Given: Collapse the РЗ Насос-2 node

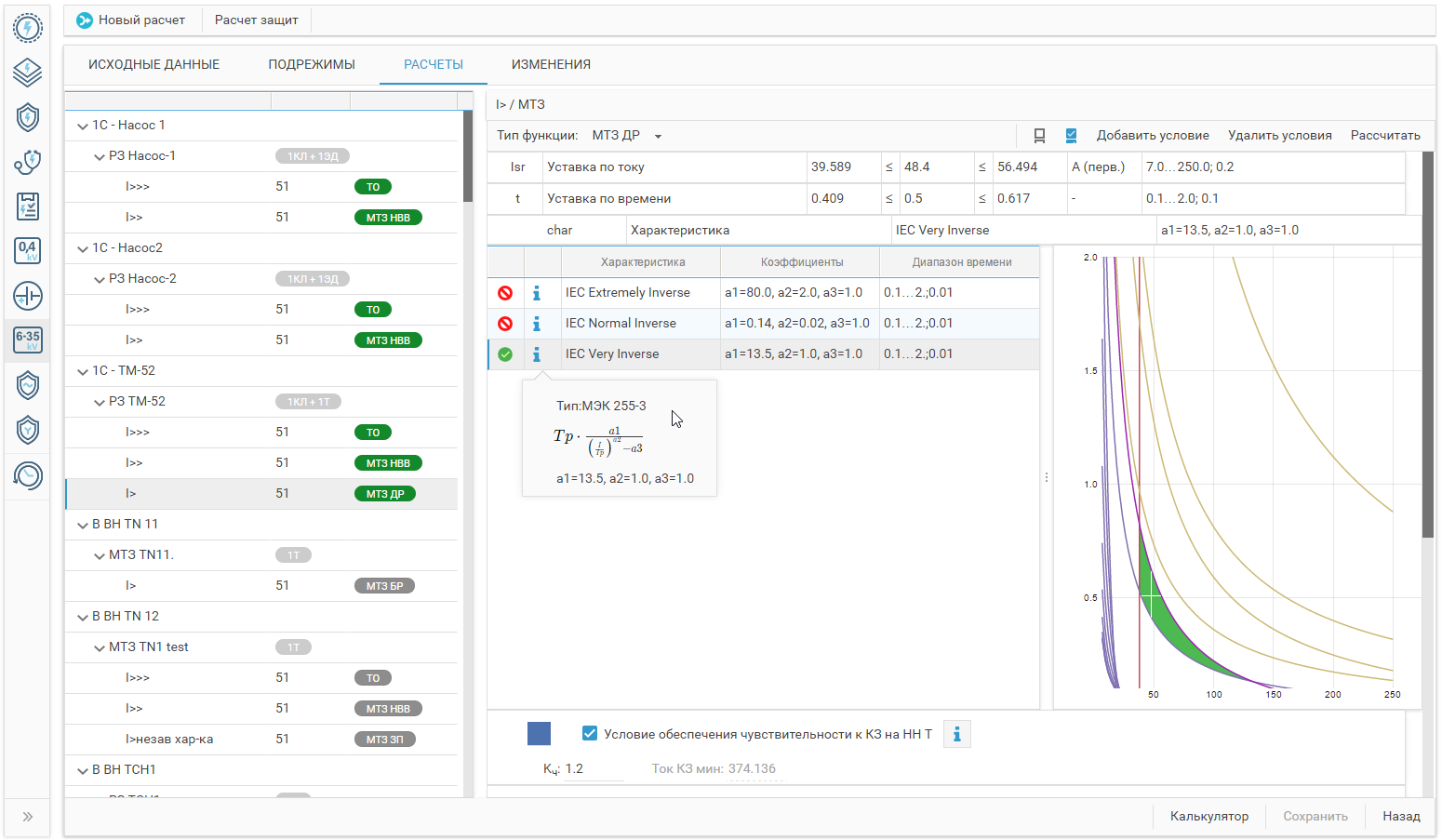Looking at the screenshot, I should click(100, 279).
